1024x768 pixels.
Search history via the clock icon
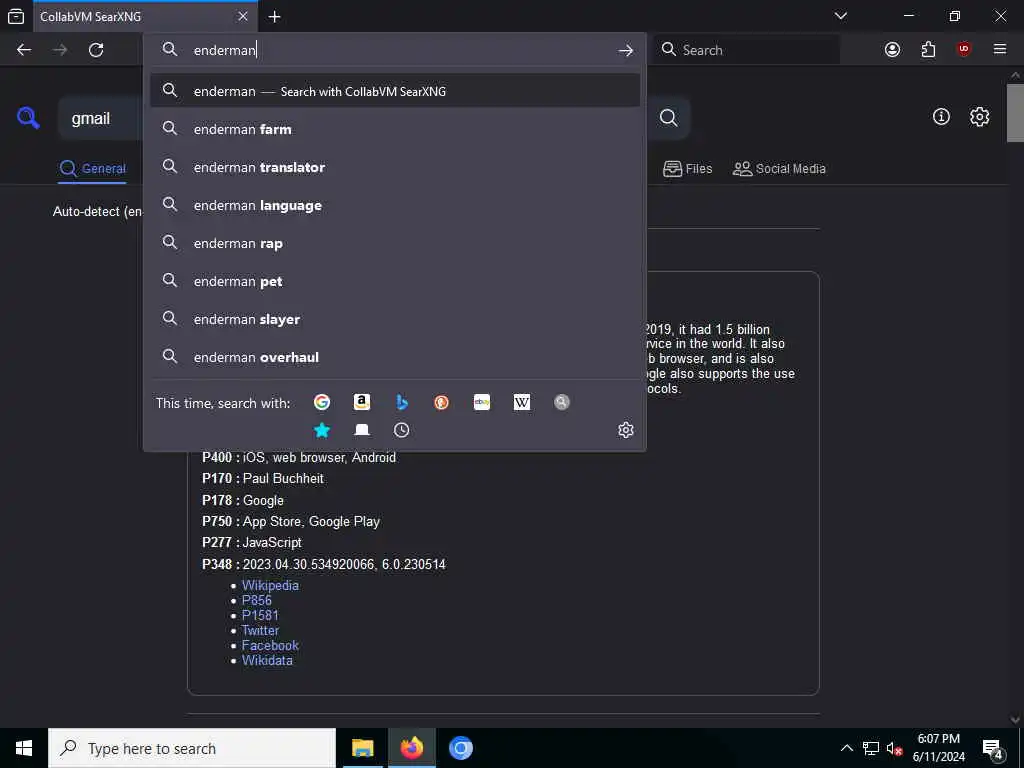(x=402, y=430)
